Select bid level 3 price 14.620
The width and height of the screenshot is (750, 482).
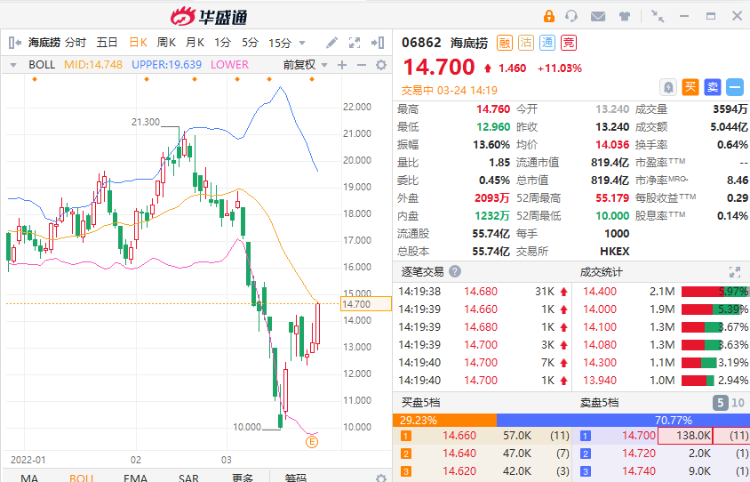coord(459,471)
